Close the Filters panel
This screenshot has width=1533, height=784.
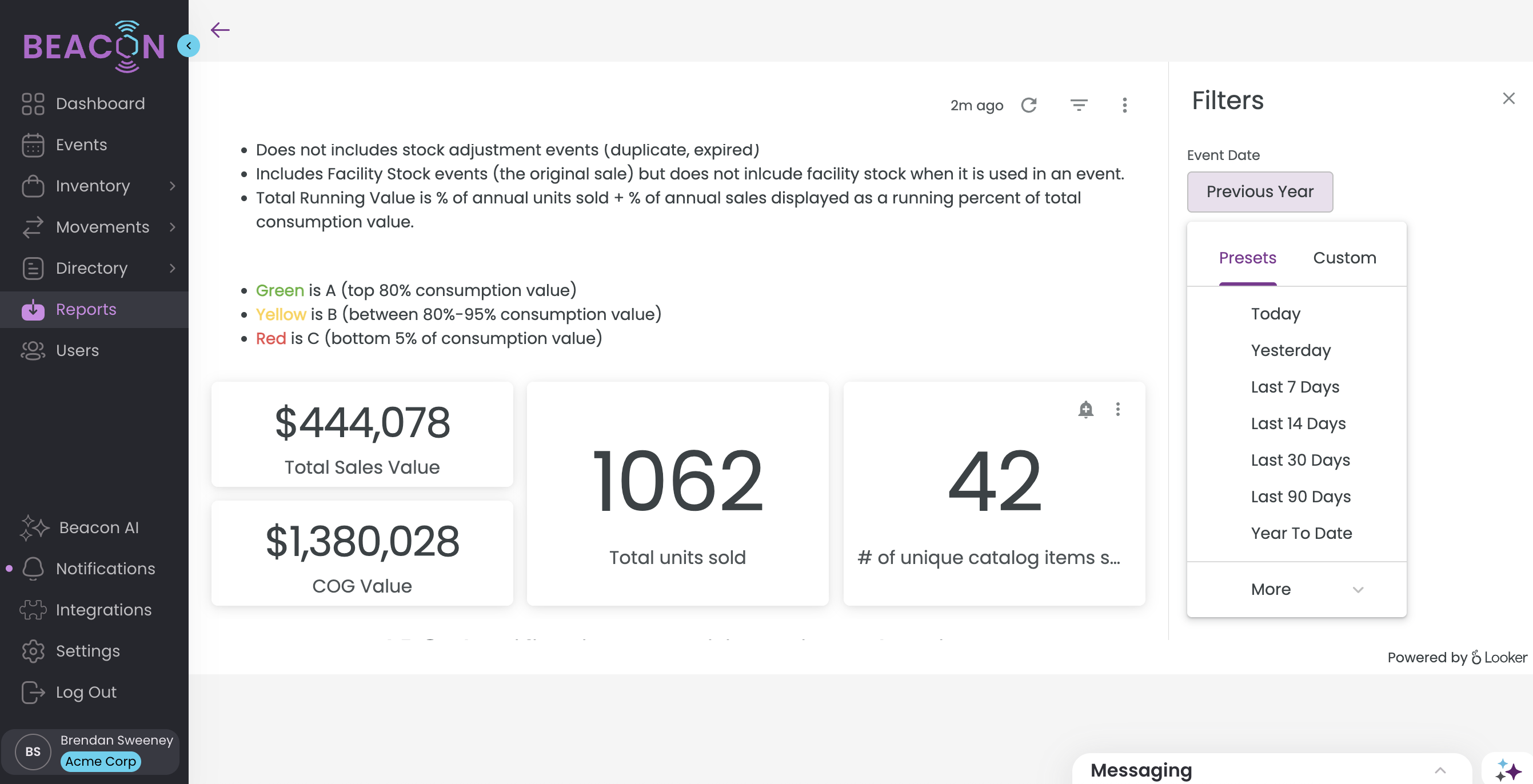click(1508, 98)
